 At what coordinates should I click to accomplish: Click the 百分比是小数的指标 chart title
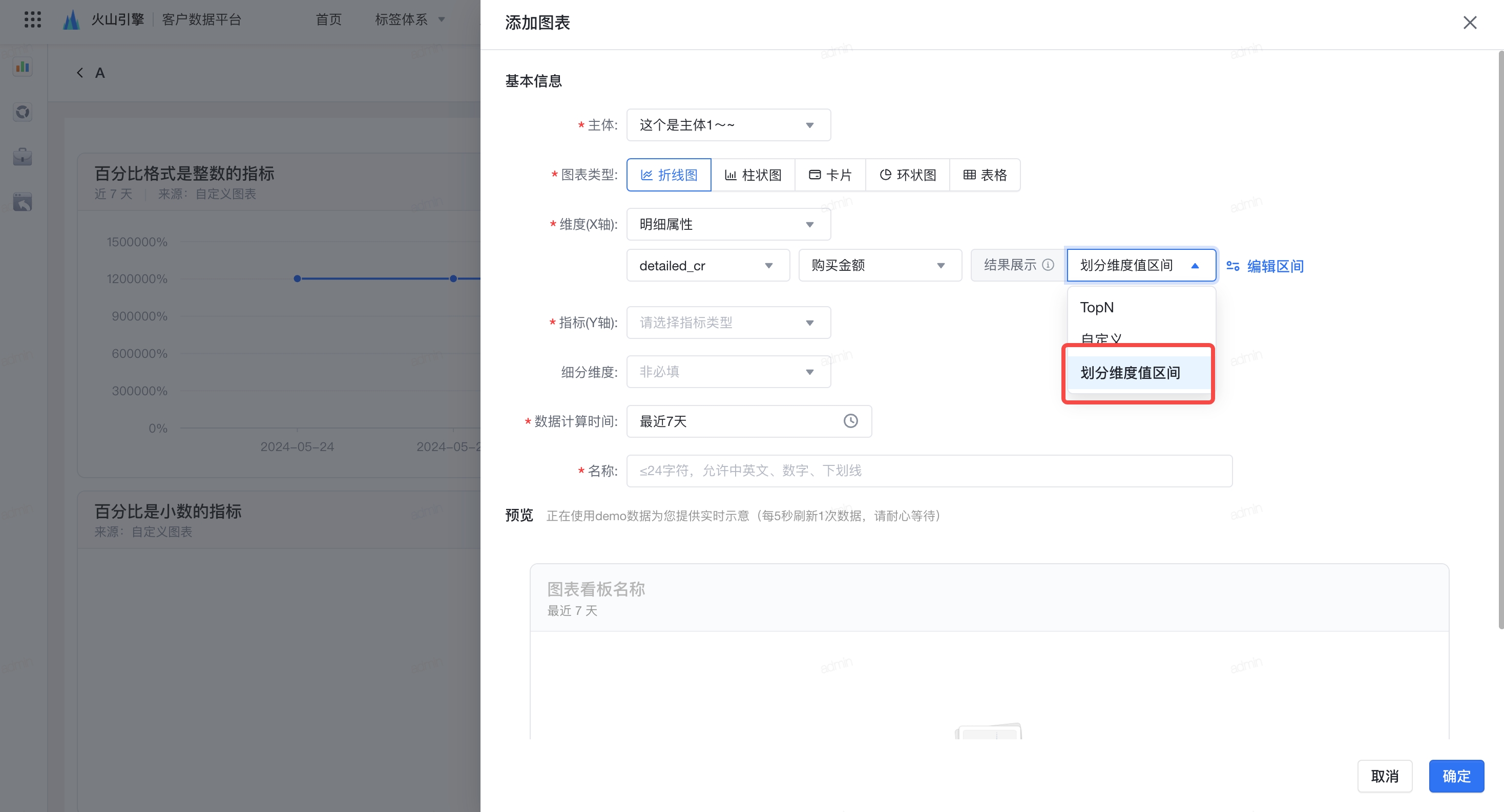(x=168, y=511)
